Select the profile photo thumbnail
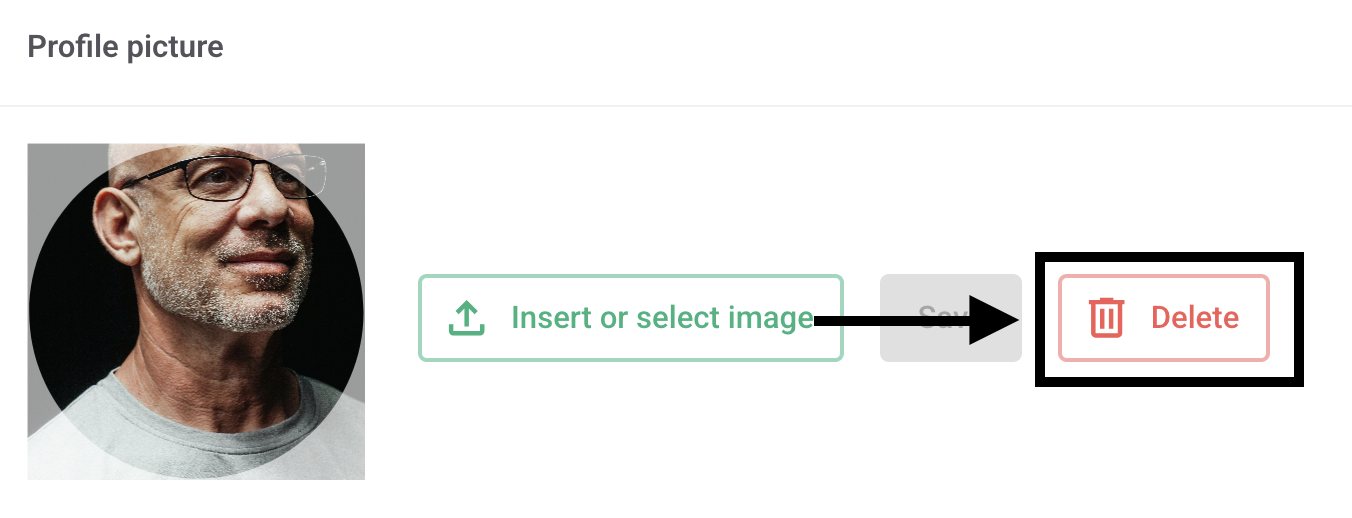Viewport: 1352px width, 518px height. [x=196, y=311]
